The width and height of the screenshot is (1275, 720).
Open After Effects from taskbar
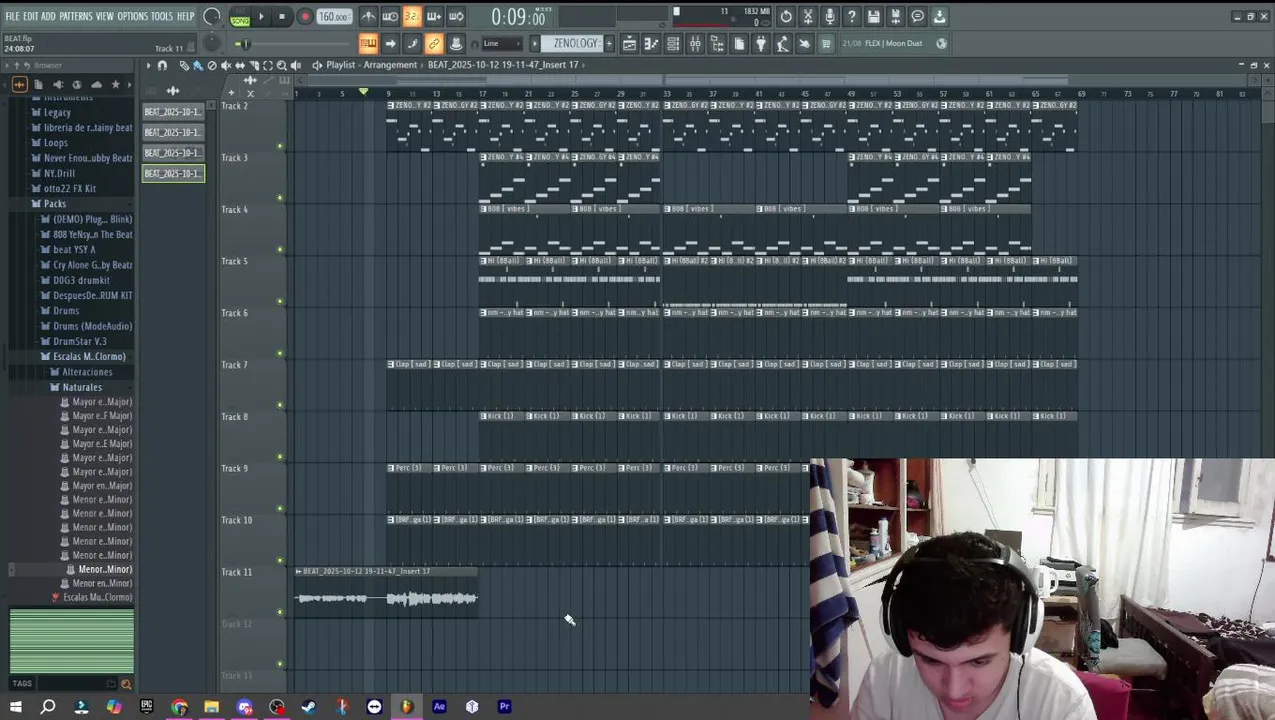coord(439,707)
